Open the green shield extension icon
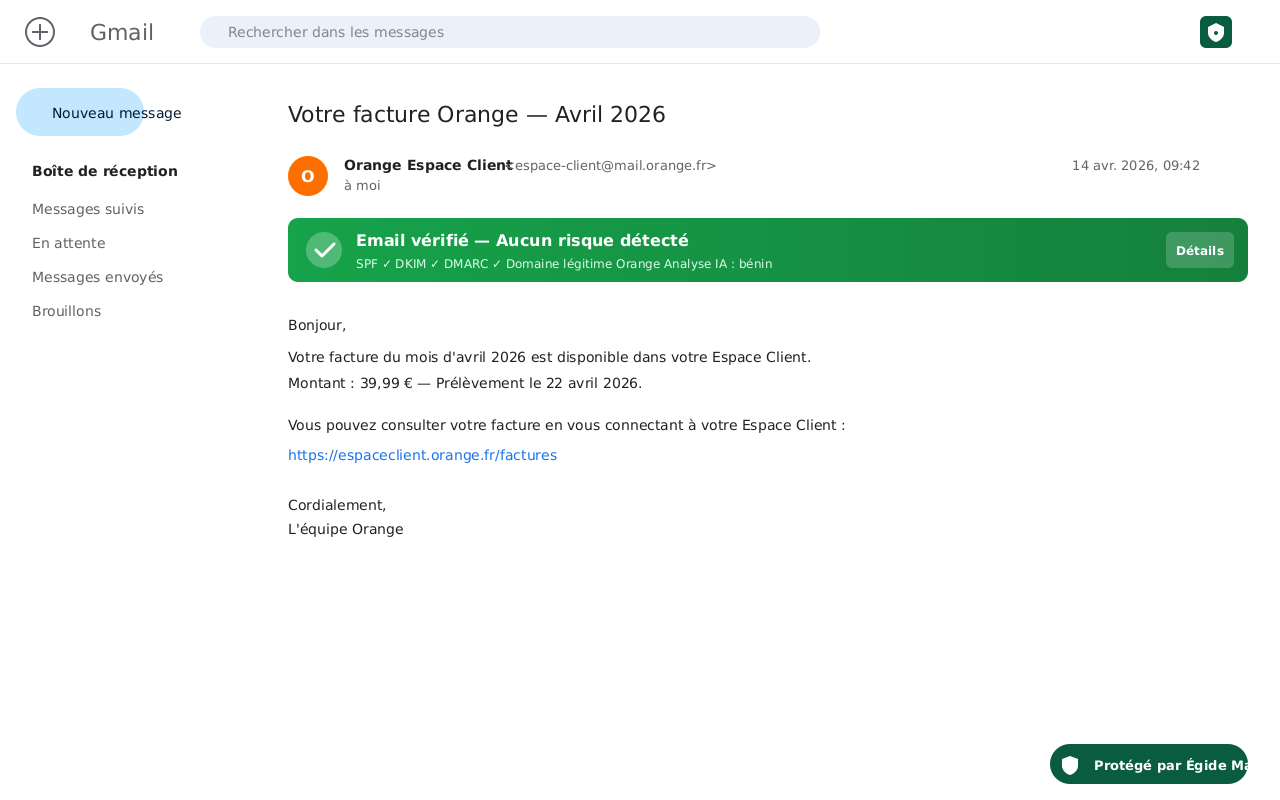The image size is (1280, 800). [x=1216, y=32]
